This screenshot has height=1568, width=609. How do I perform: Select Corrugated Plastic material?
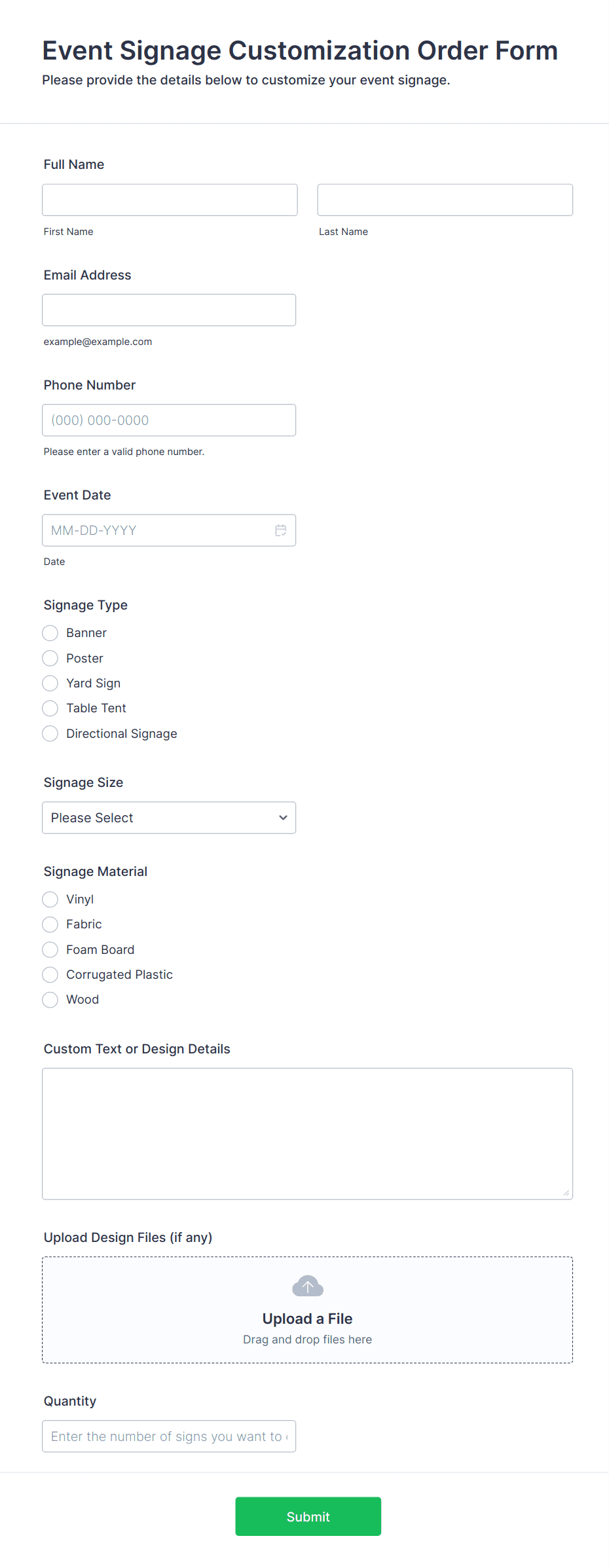point(50,975)
